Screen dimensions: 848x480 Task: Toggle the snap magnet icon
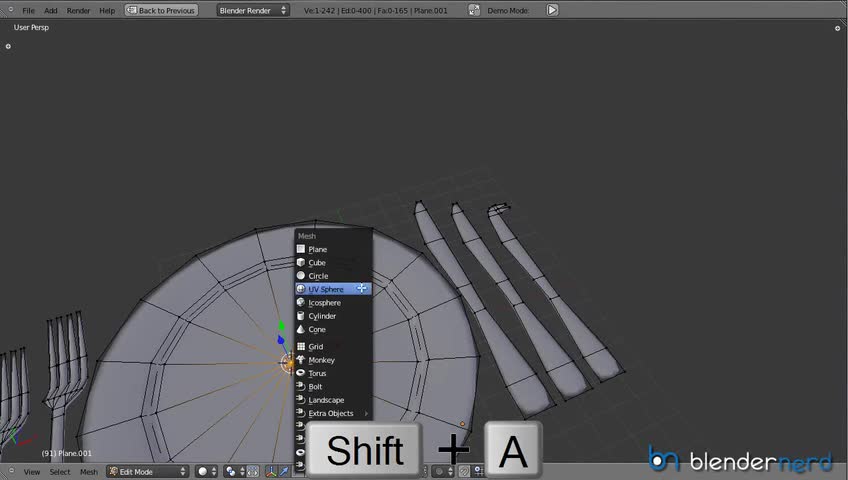click(x=464, y=472)
